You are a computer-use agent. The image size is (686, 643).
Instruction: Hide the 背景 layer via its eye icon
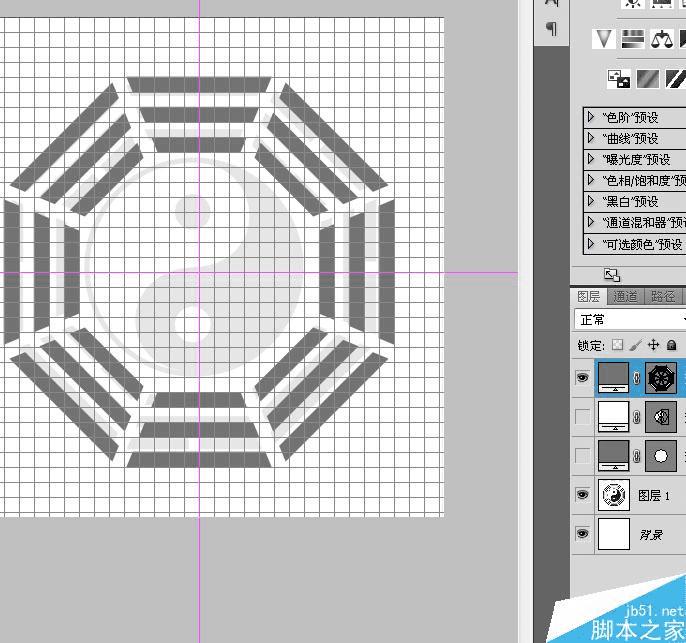click(x=582, y=534)
